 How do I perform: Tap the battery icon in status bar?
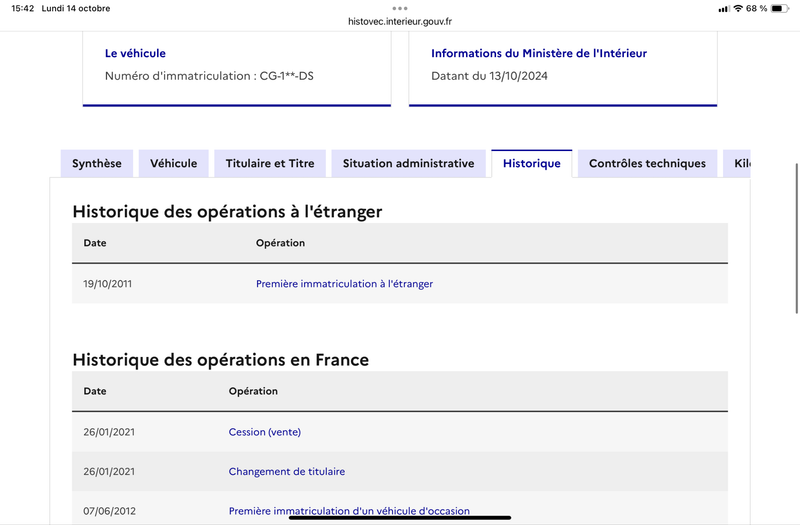click(779, 8)
